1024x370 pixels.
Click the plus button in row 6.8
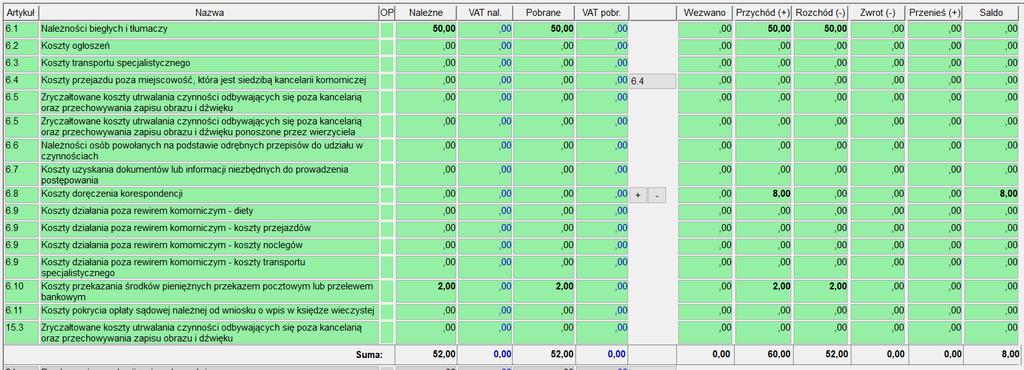click(638, 195)
